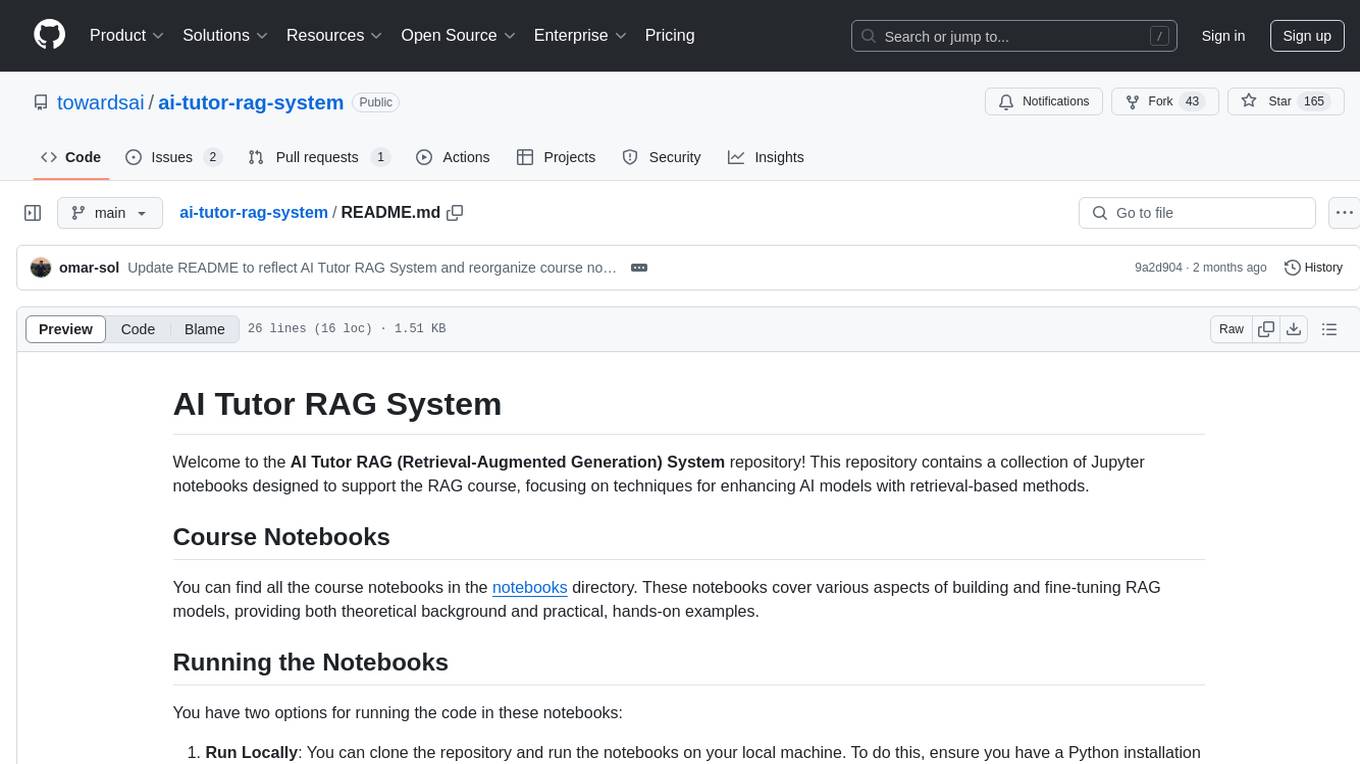Viewport: 1360px width, 764px height.
Task: Expand the Enterprise menu
Action: click(580, 35)
